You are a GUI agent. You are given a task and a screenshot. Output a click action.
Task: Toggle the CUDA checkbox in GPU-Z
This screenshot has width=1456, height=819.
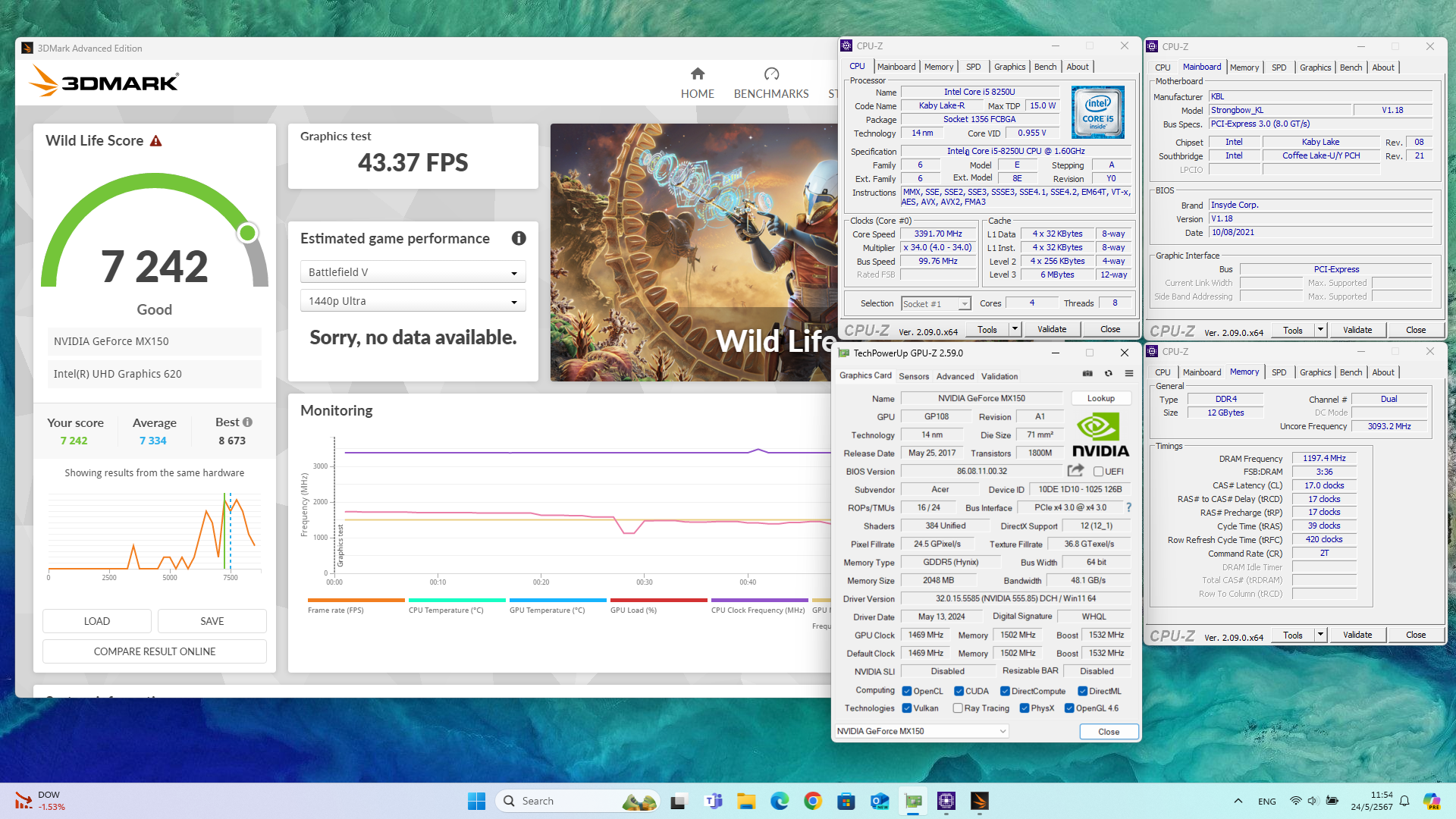[x=959, y=691]
